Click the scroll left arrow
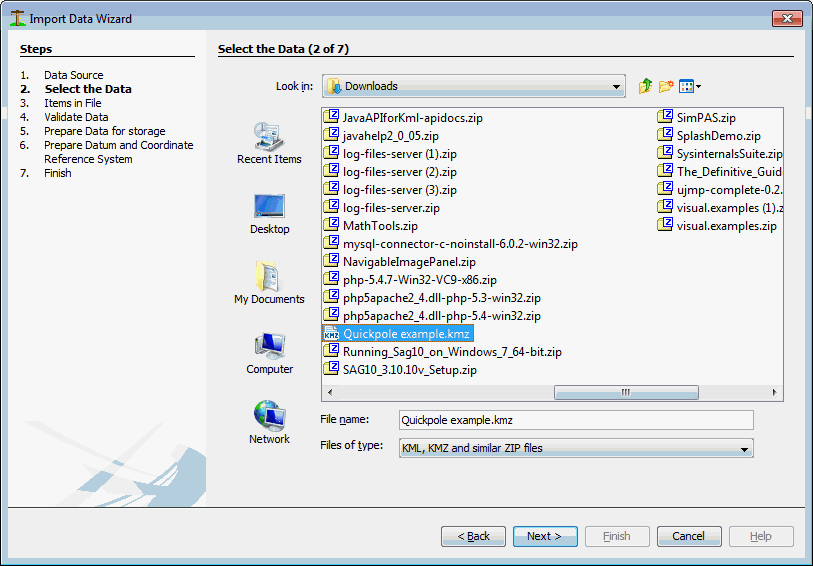Screen dimensions: 813x566 (330, 392)
